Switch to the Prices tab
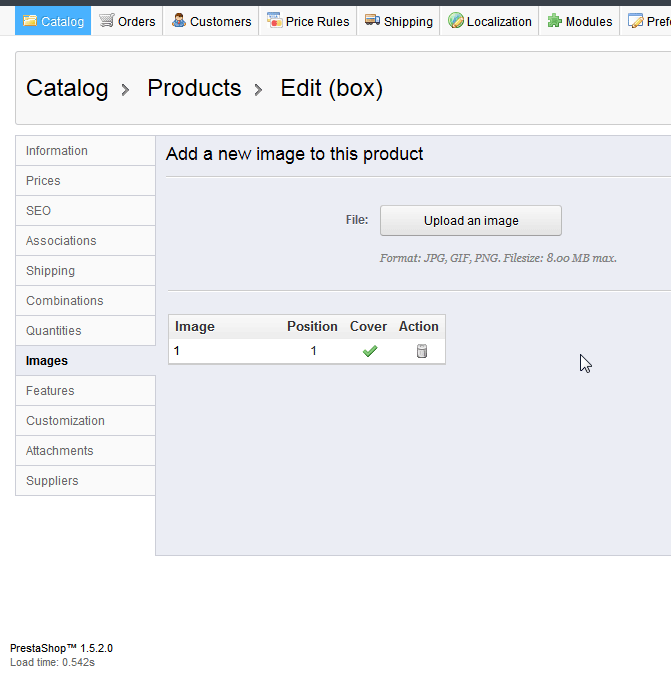The height and width of the screenshot is (685, 671). point(43,181)
